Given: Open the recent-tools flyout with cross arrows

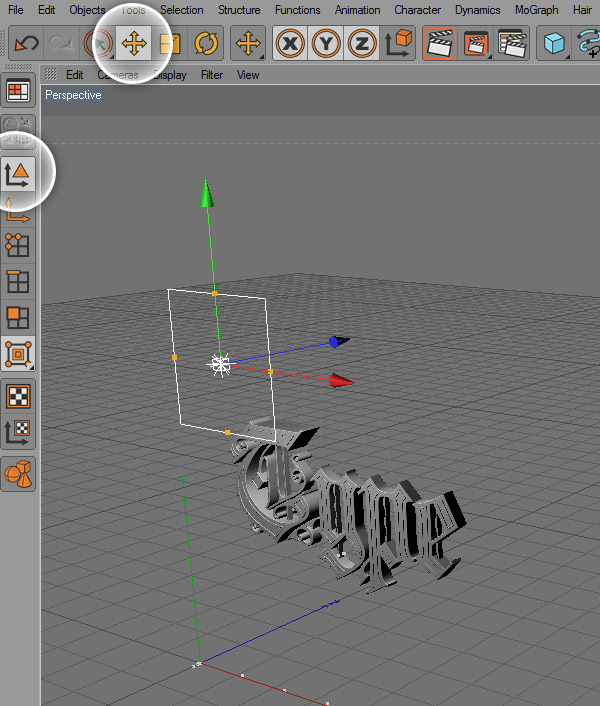Looking at the screenshot, I should [248, 43].
